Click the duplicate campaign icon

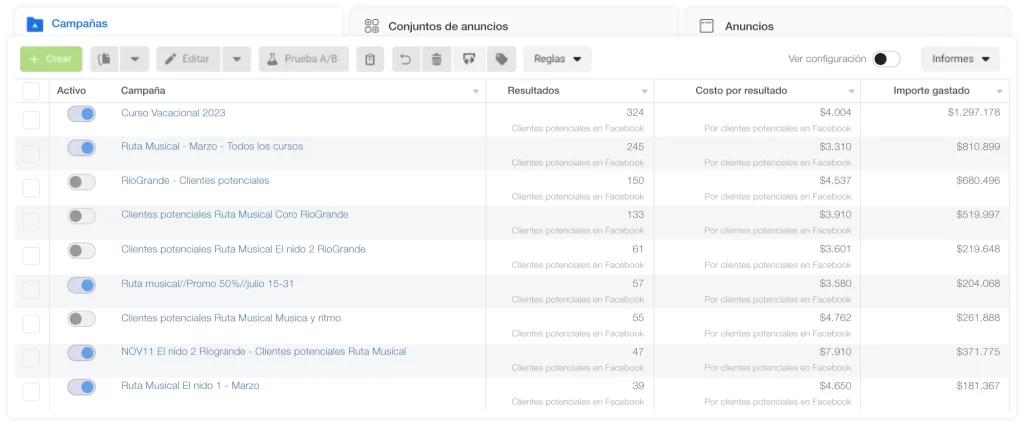[105, 59]
